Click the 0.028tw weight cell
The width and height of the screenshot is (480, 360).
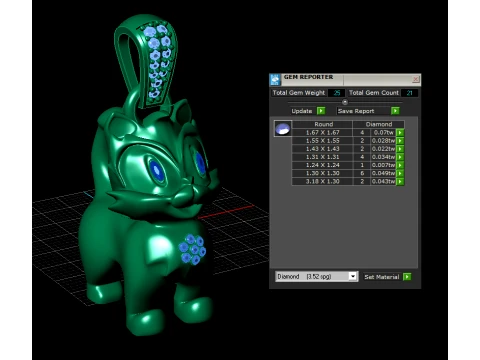pyautogui.click(x=383, y=141)
